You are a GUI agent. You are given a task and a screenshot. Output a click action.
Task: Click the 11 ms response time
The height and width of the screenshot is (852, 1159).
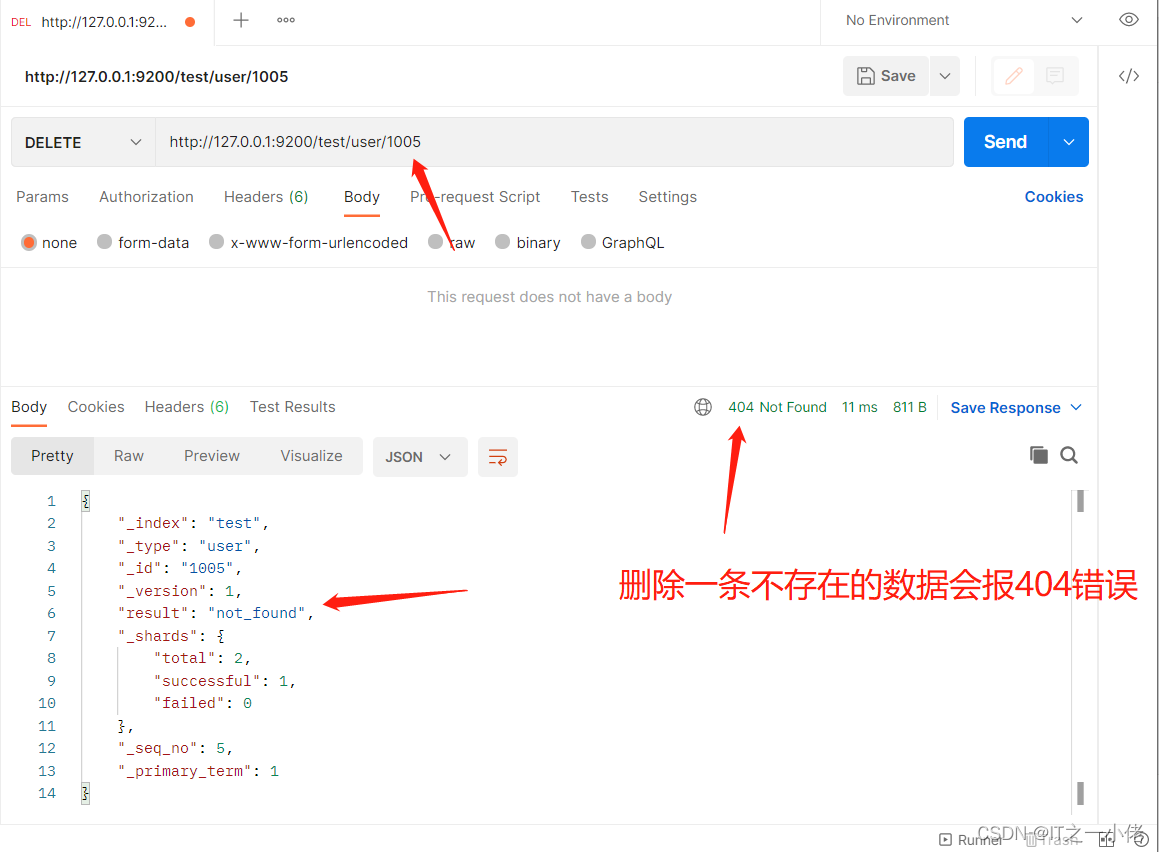click(x=860, y=407)
